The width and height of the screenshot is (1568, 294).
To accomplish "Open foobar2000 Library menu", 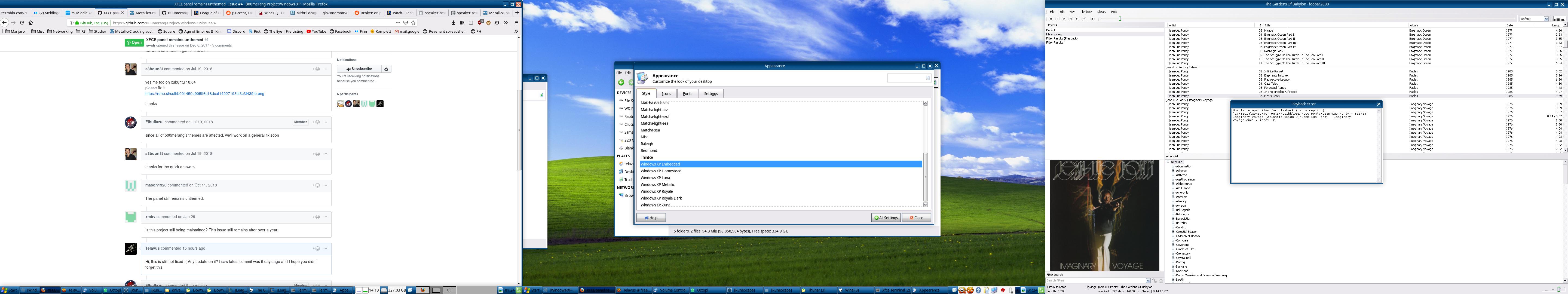I will tap(1102, 11).
